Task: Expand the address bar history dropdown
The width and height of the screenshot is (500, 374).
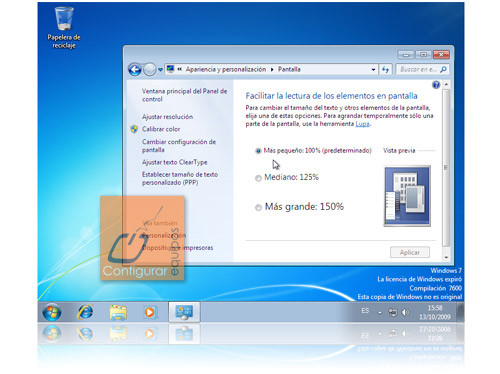Action: point(373,70)
